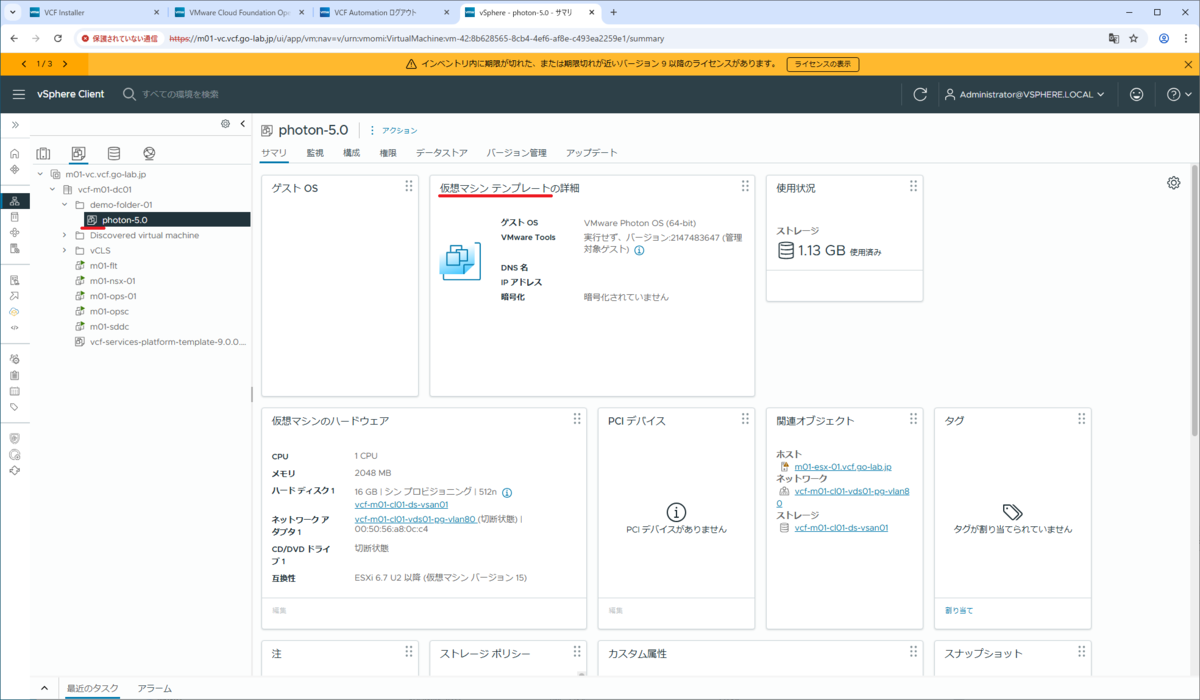Open a new browser tab
This screenshot has width=1200, height=700.
pyautogui.click(x=613, y=13)
